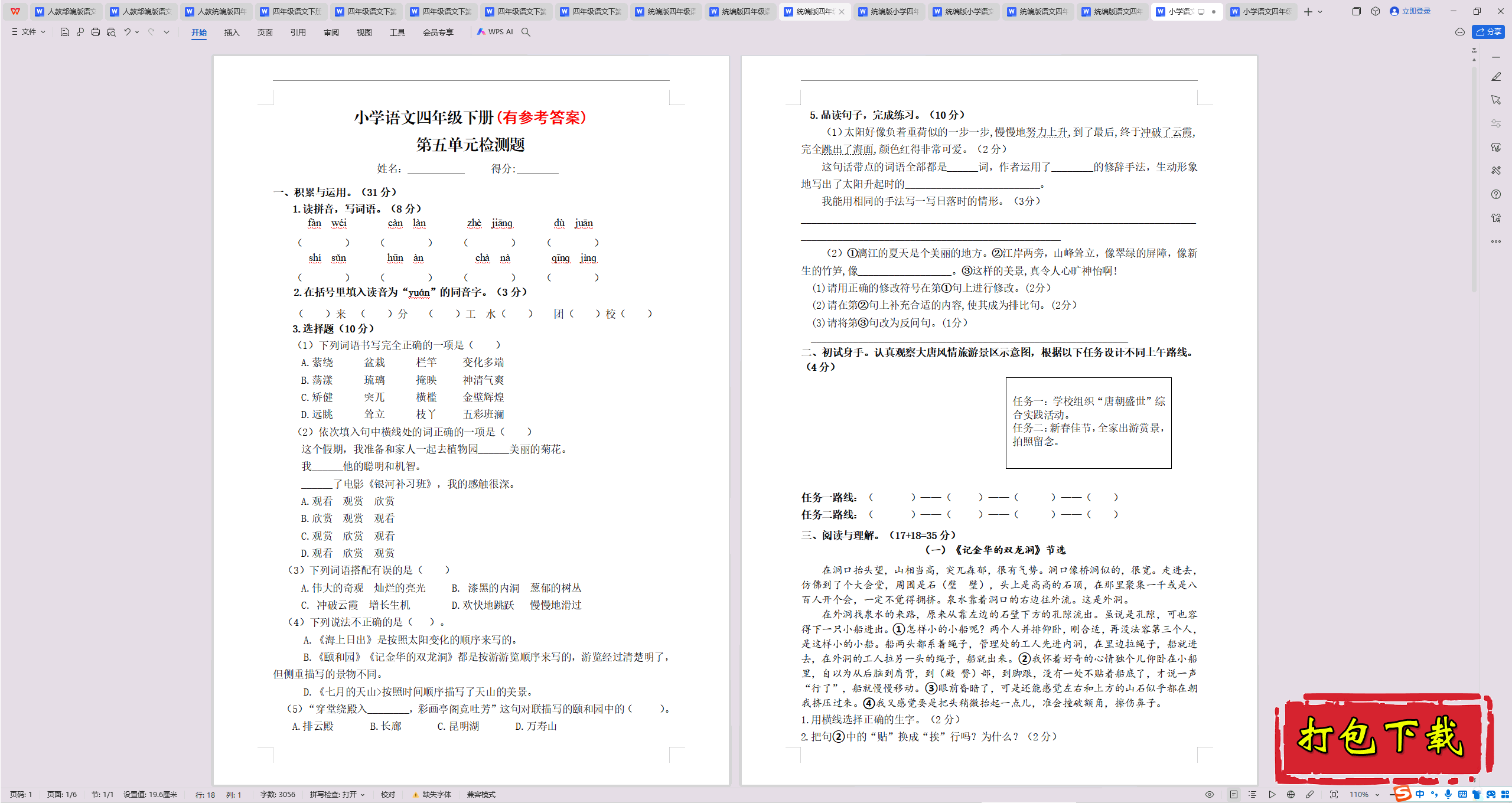1512x803 pixels.
Task: Switch to last tab 小学语文四年级
Action: point(1262,11)
